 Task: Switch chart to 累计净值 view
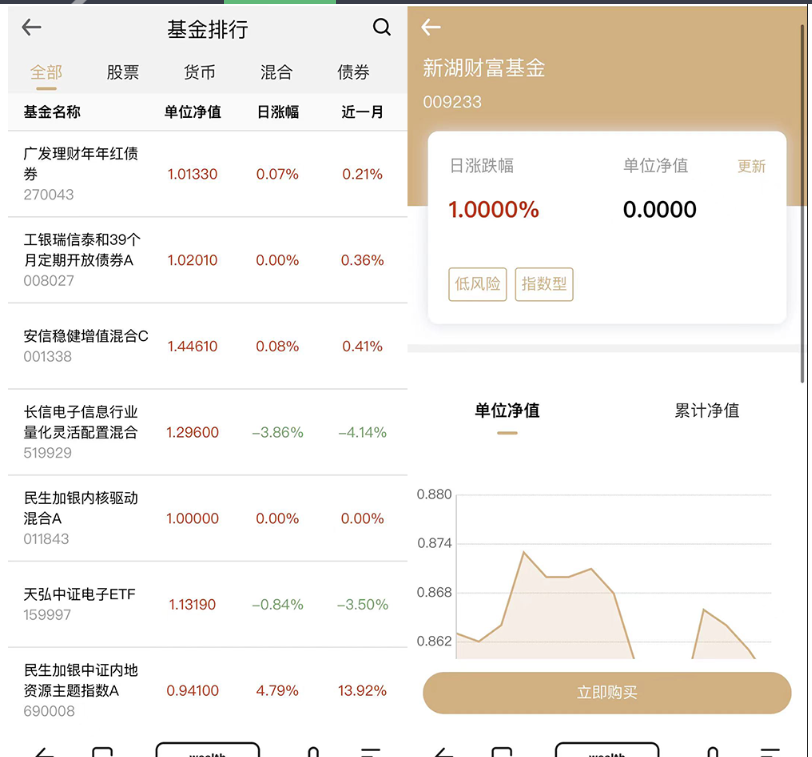pos(707,410)
